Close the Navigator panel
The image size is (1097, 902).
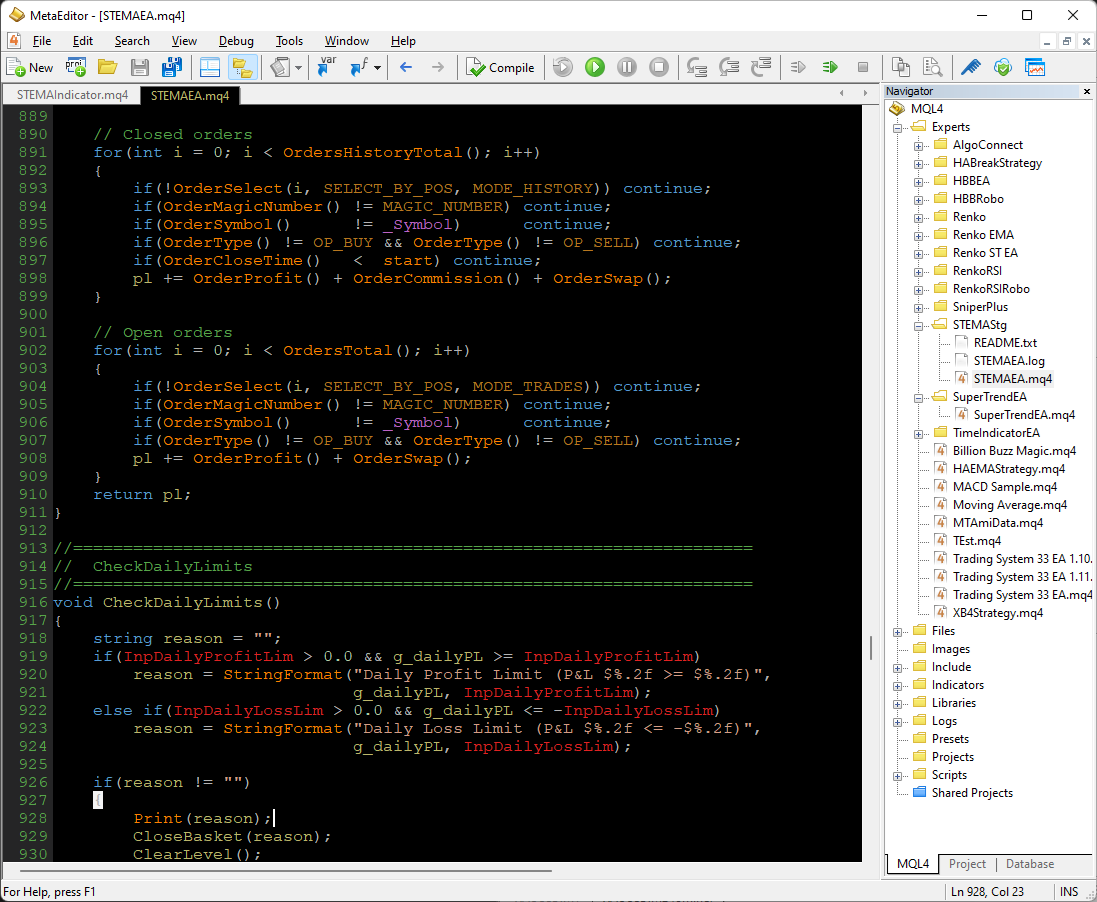[x=1087, y=91]
